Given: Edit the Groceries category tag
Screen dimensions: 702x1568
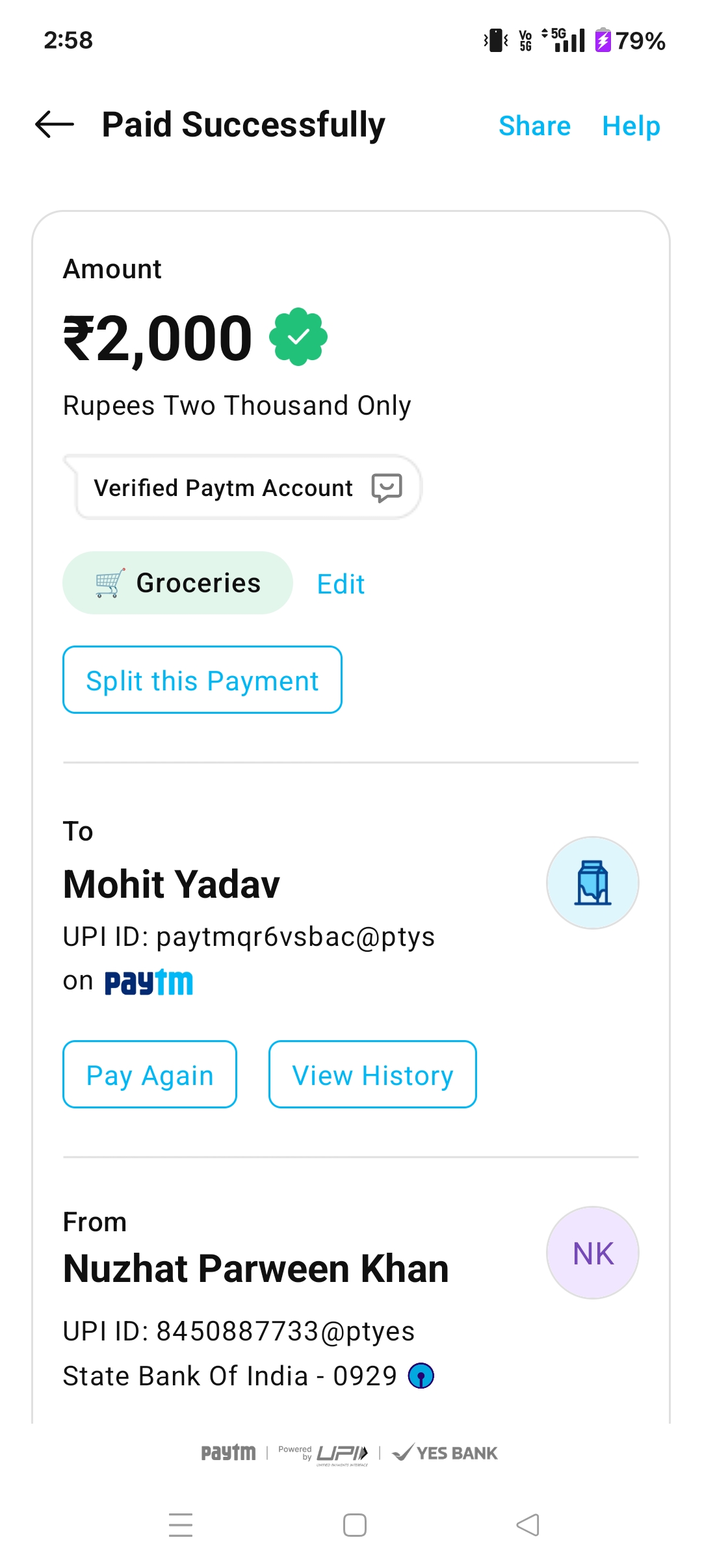Looking at the screenshot, I should (341, 584).
